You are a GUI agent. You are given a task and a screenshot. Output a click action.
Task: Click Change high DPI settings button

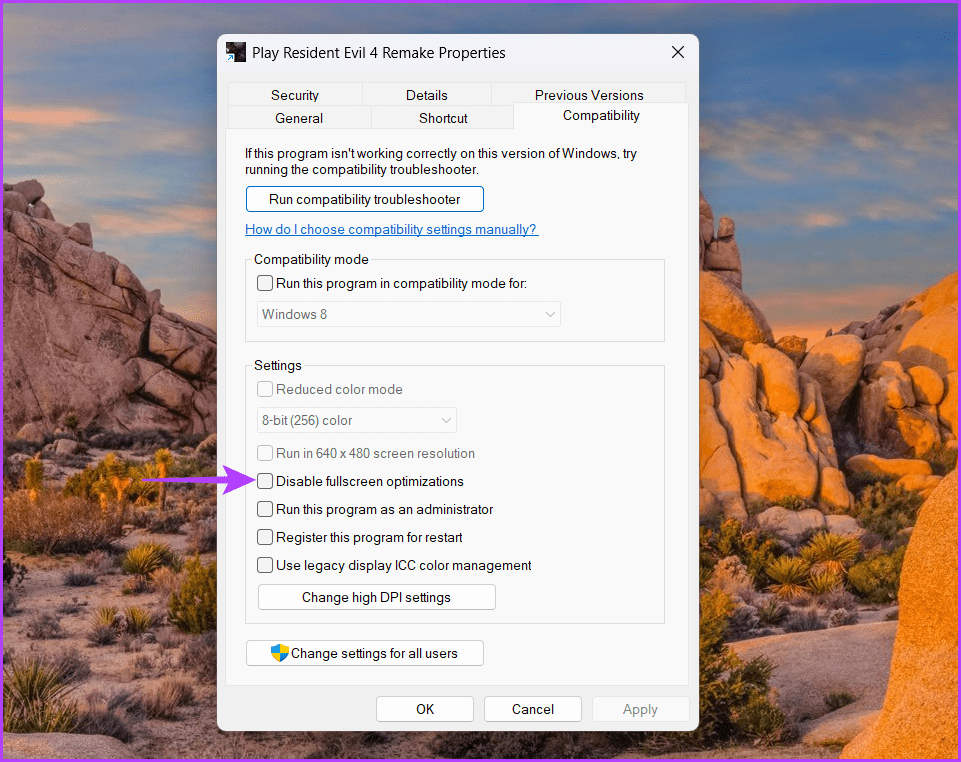point(376,597)
